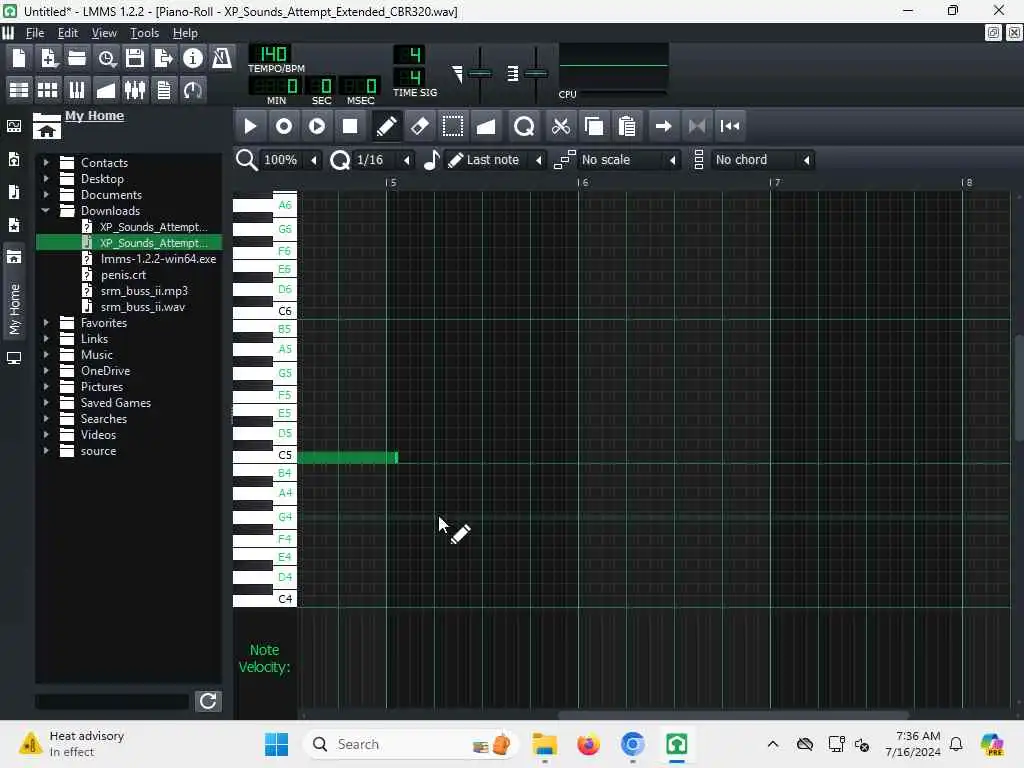Open the File menu

coord(35,33)
